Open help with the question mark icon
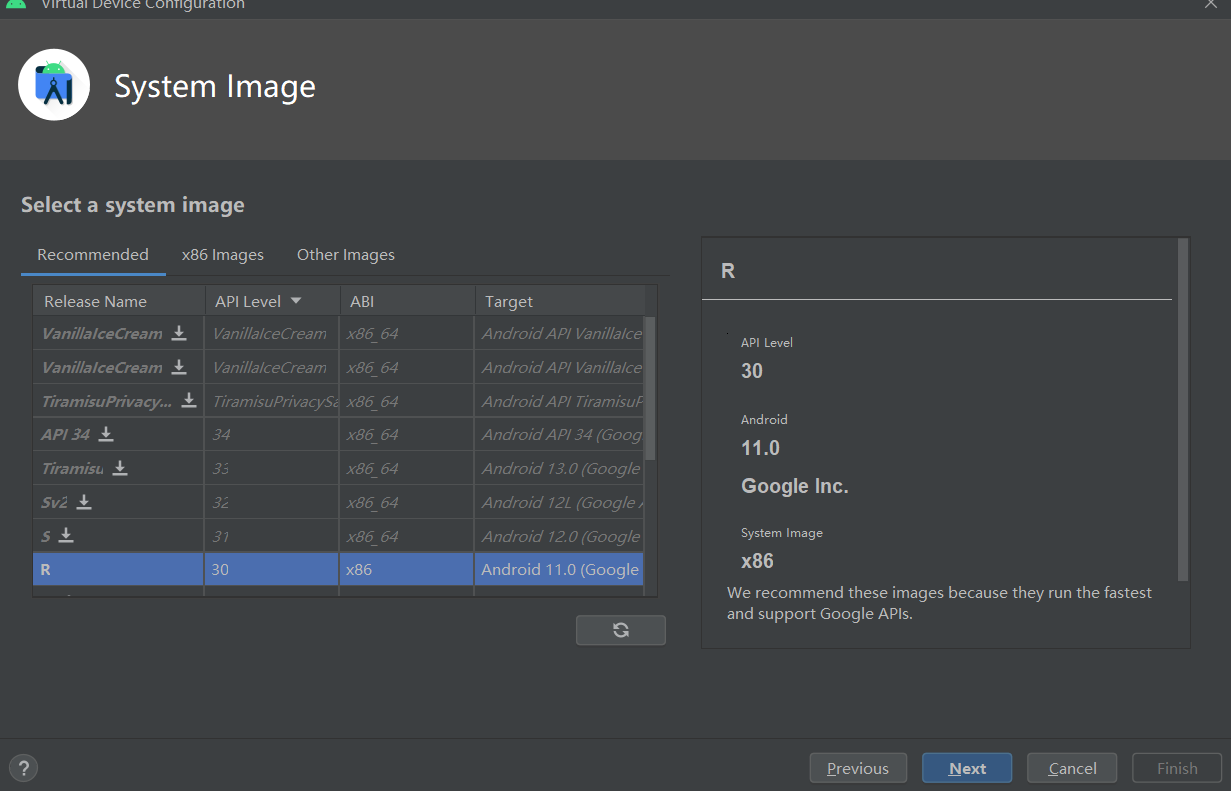 [23, 768]
